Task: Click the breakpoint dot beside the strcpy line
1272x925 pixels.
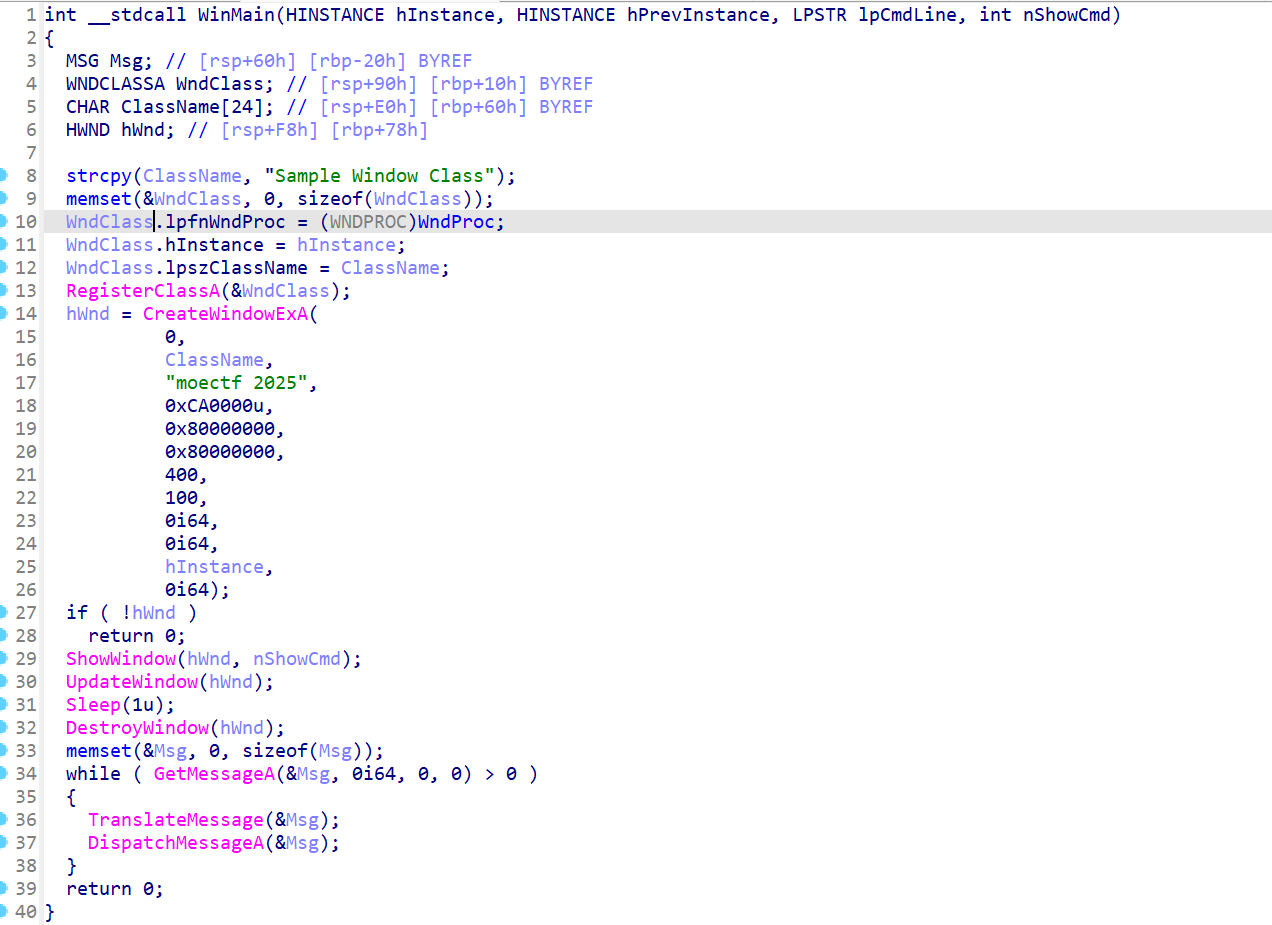Action: pos(4,176)
